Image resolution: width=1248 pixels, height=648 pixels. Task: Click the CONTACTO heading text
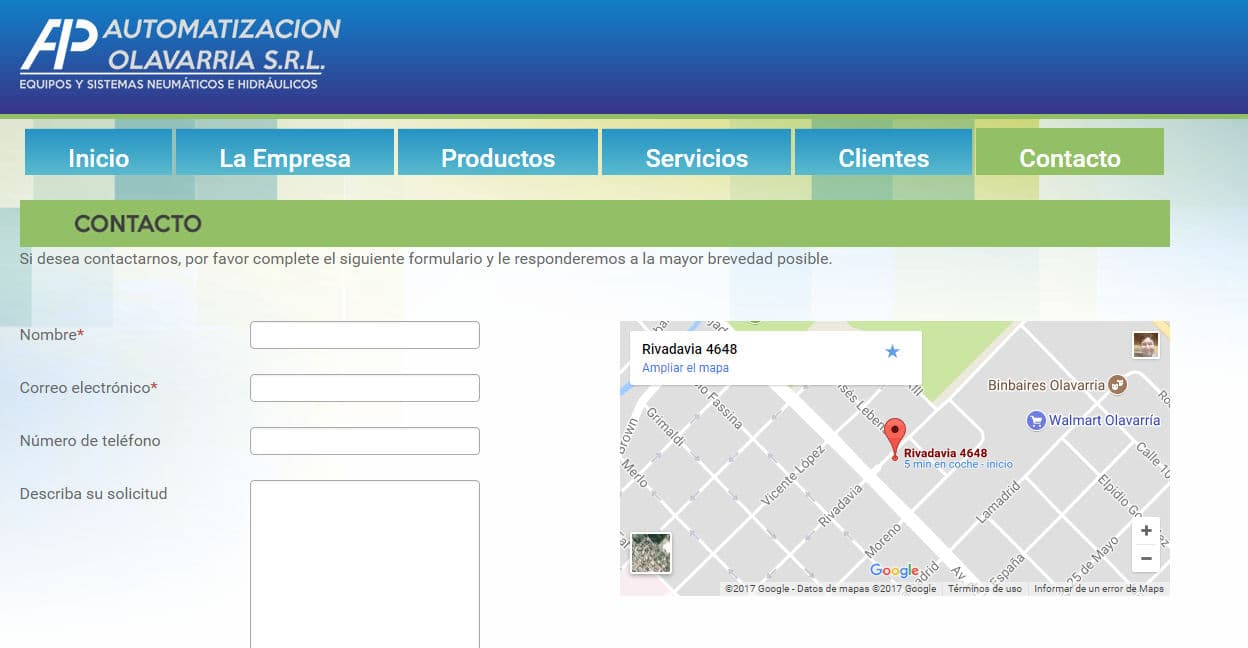(x=138, y=224)
